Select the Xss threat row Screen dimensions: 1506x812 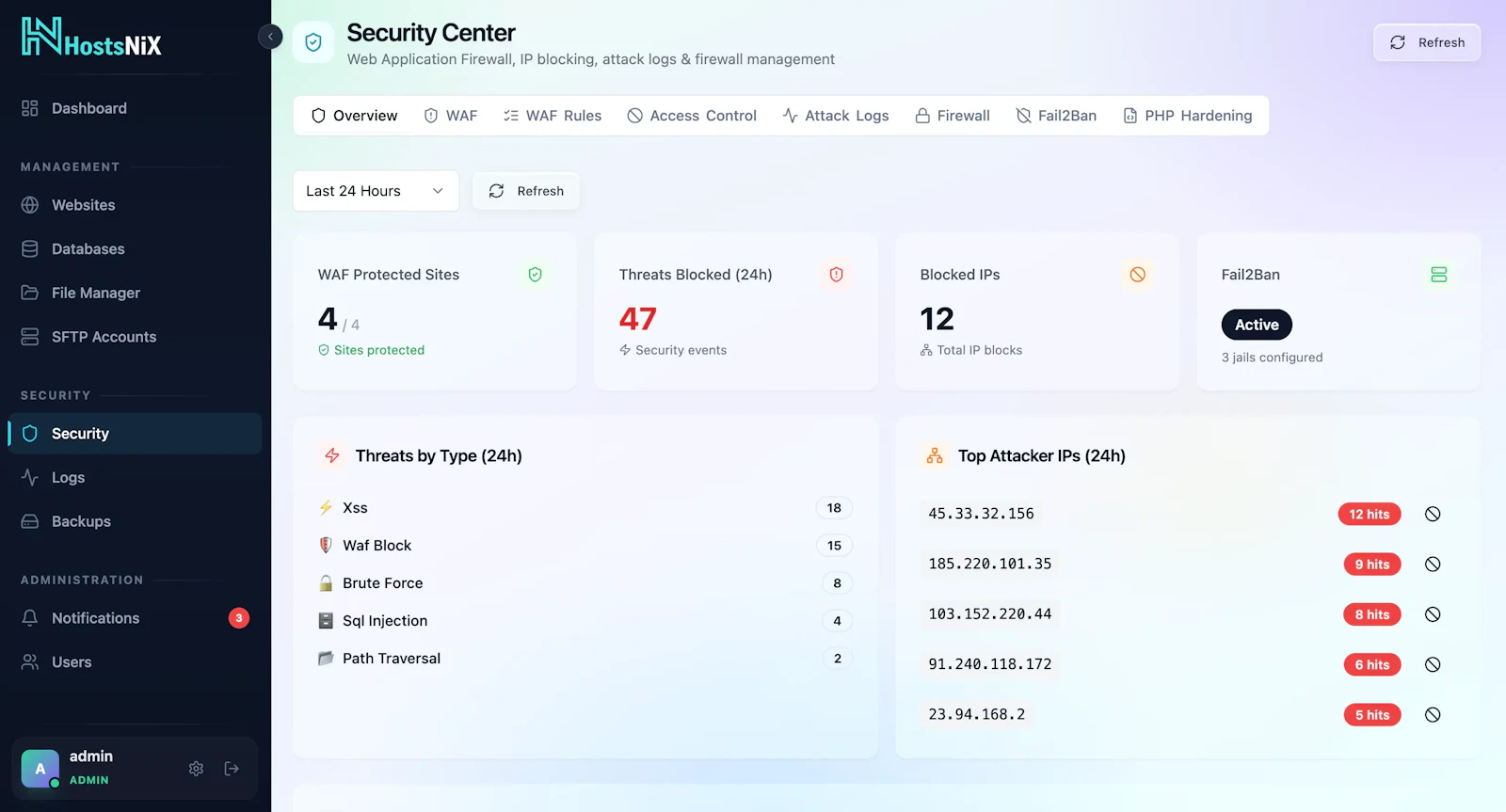pos(585,508)
